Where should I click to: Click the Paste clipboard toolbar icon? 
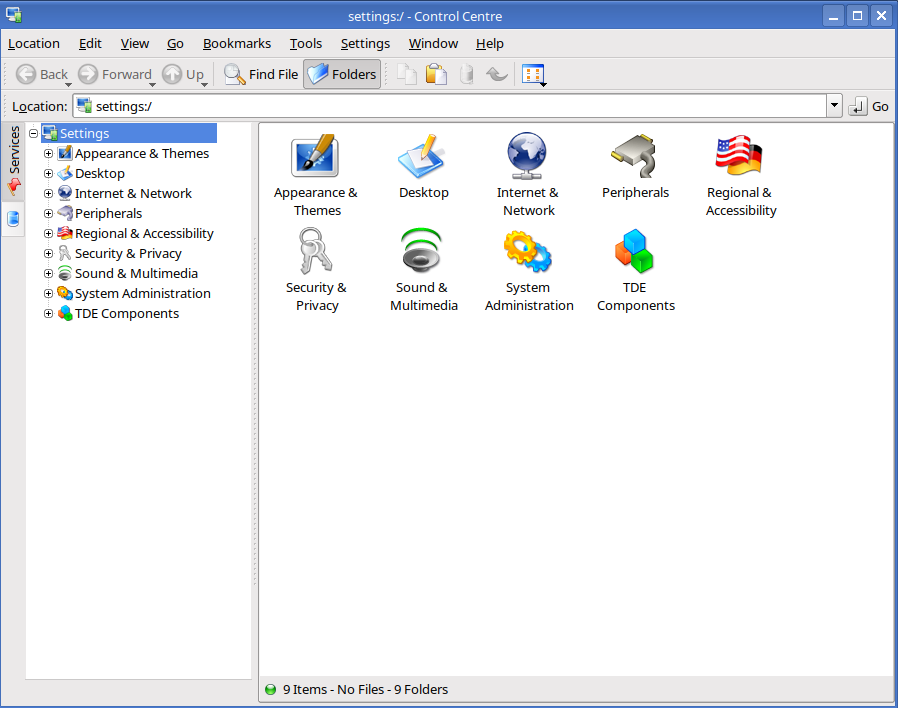pos(436,74)
